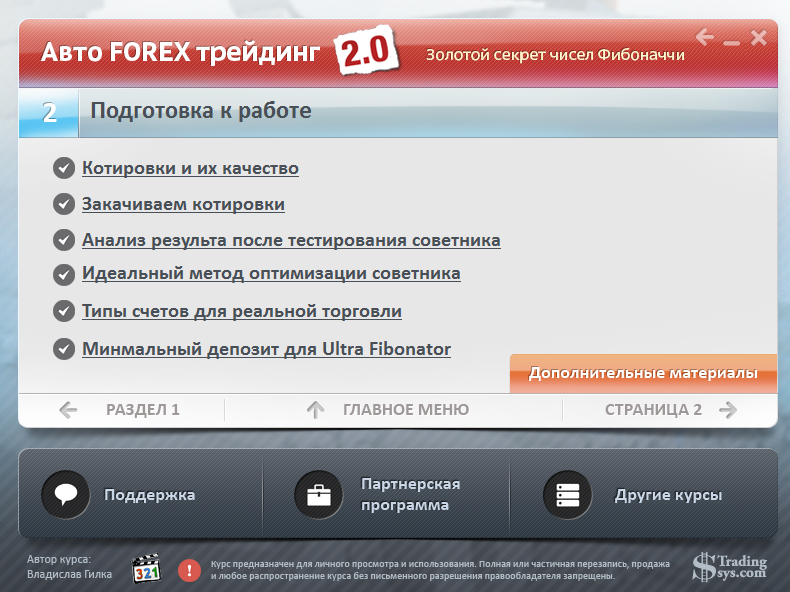Toggle checkmark beside Котировки и их качество

[64, 168]
